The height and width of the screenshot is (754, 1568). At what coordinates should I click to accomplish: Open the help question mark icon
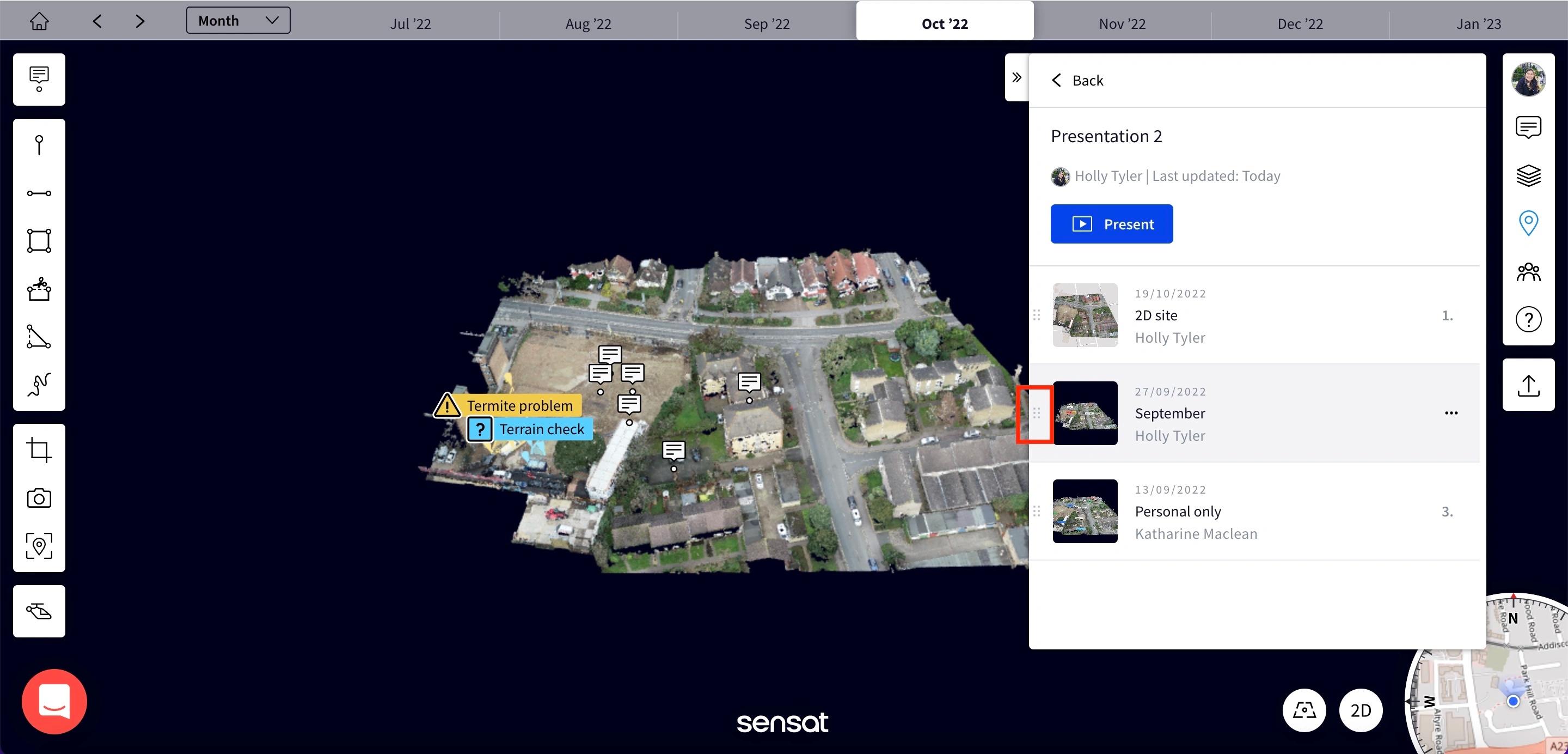click(x=1528, y=319)
